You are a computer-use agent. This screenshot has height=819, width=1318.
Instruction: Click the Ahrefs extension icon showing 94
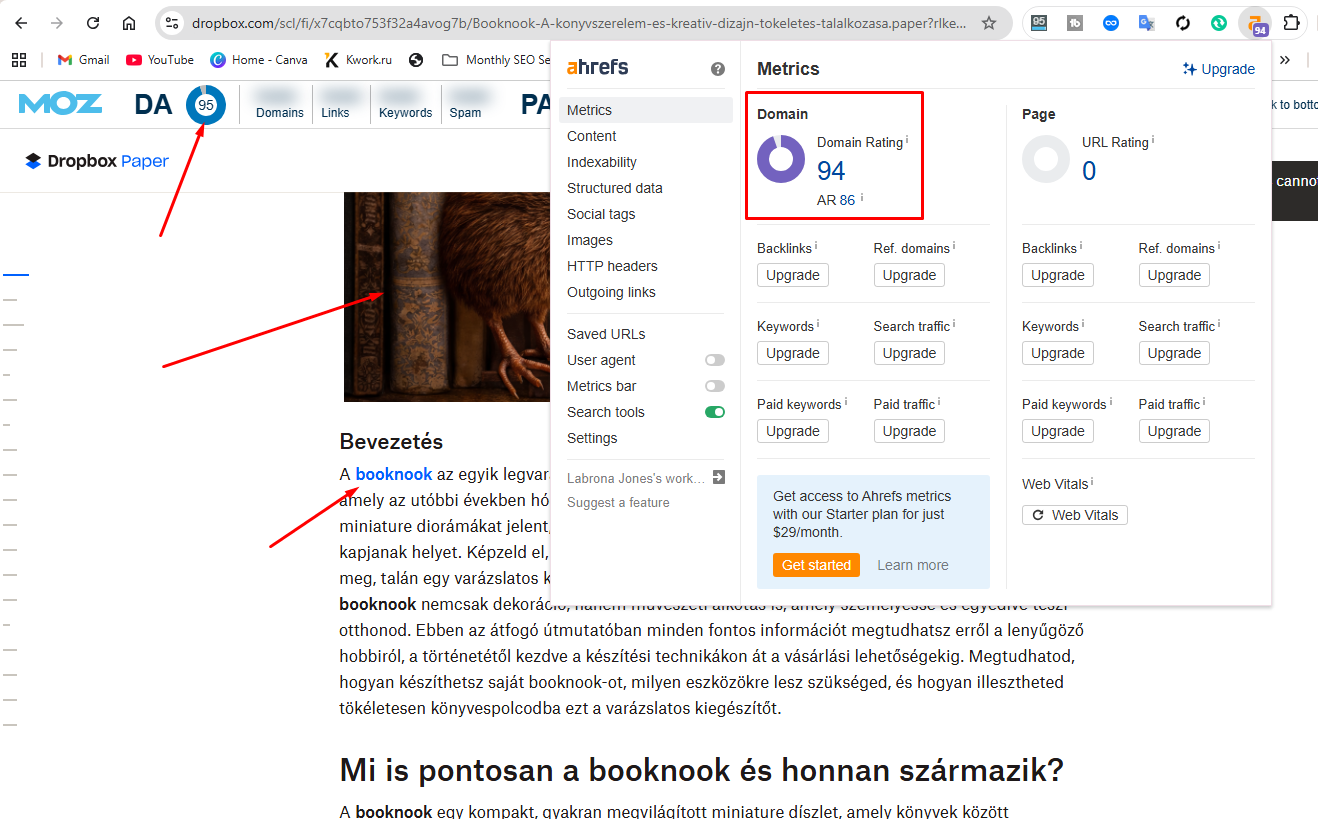[x=1255, y=22]
